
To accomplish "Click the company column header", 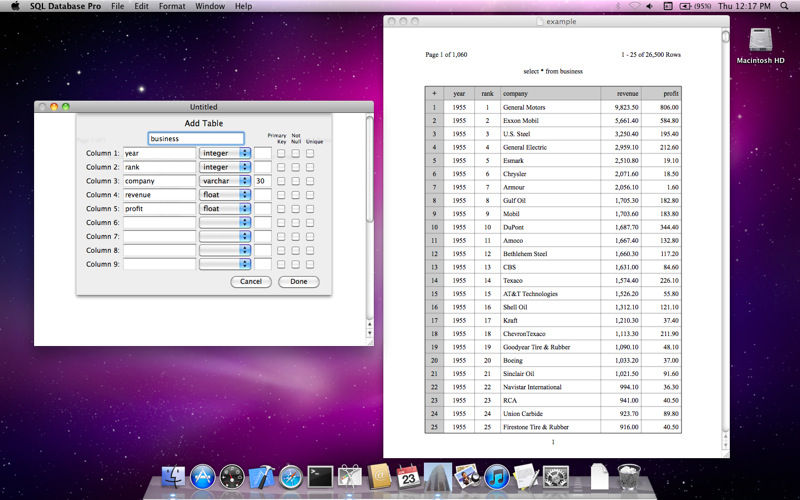I will click(x=551, y=93).
